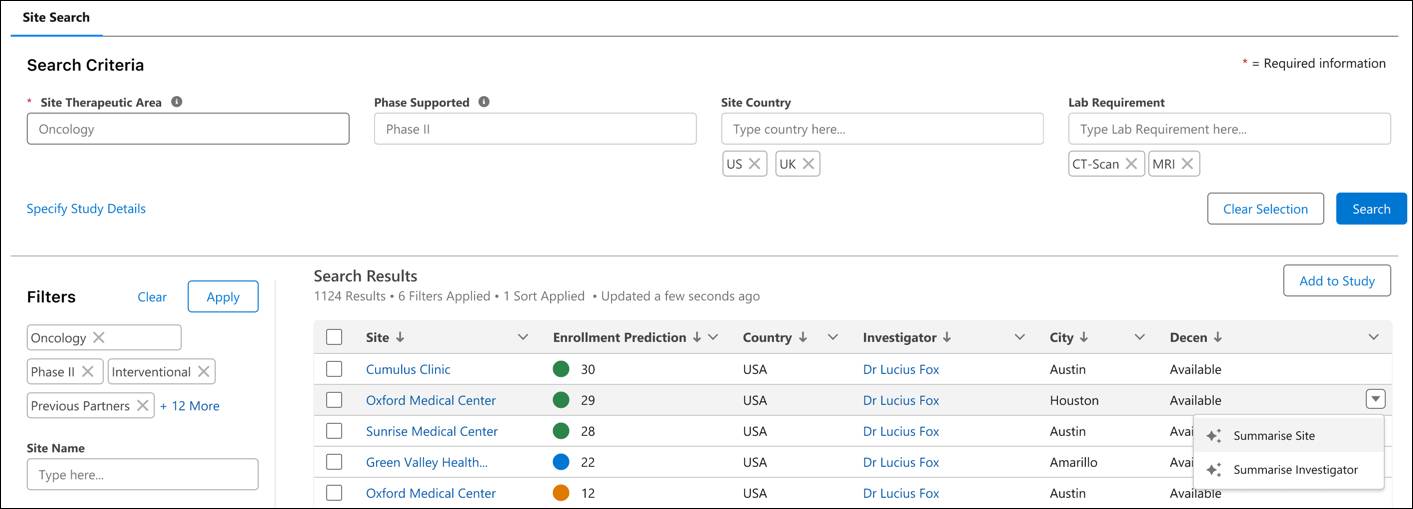Image resolution: width=1413 pixels, height=509 pixels.
Task: Click the Site Country input field
Action: coord(882,129)
